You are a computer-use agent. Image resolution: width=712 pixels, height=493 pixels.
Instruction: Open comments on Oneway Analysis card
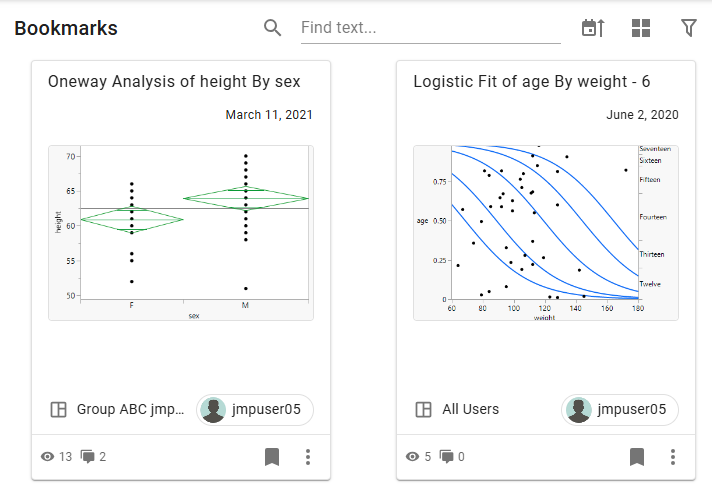pyautogui.click(x=88, y=458)
